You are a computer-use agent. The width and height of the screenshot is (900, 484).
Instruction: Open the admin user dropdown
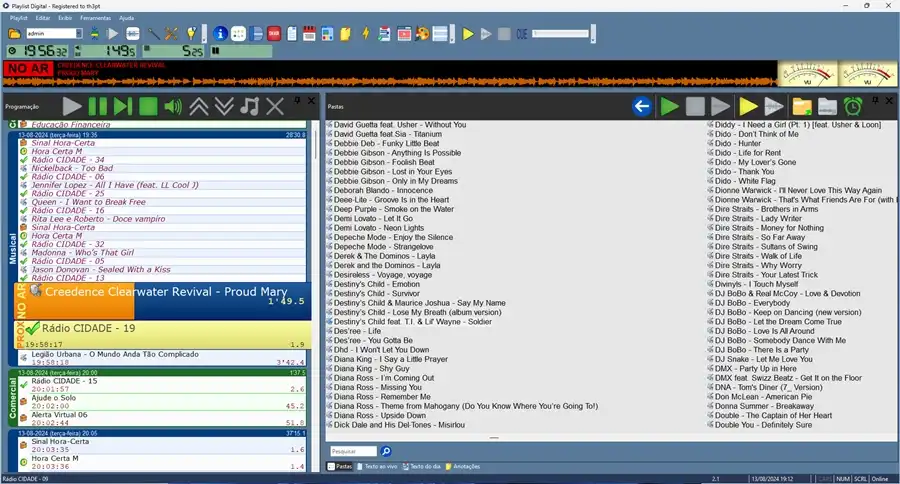(79, 34)
